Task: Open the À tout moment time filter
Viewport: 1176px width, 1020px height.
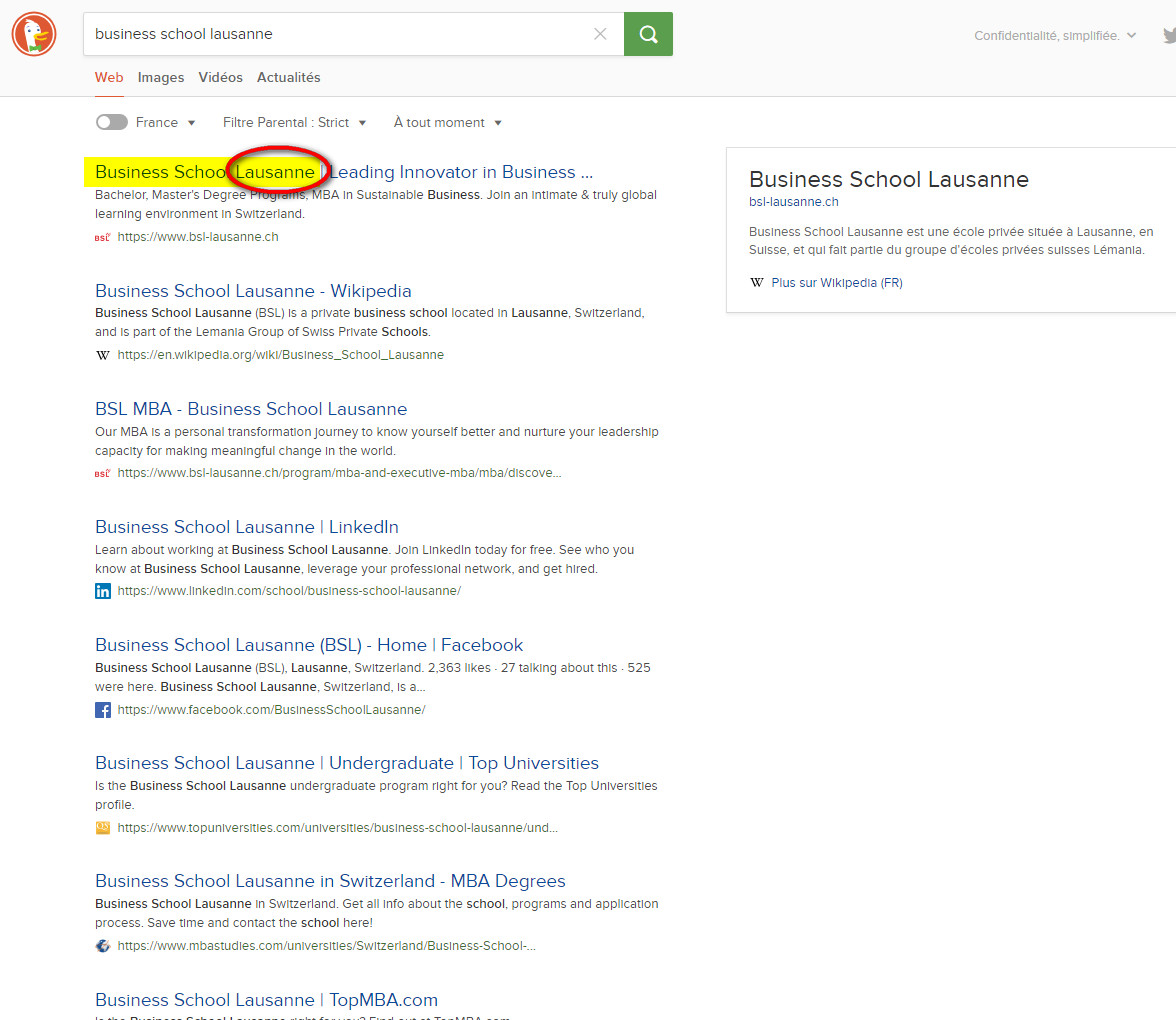Action: click(x=447, y=122)
